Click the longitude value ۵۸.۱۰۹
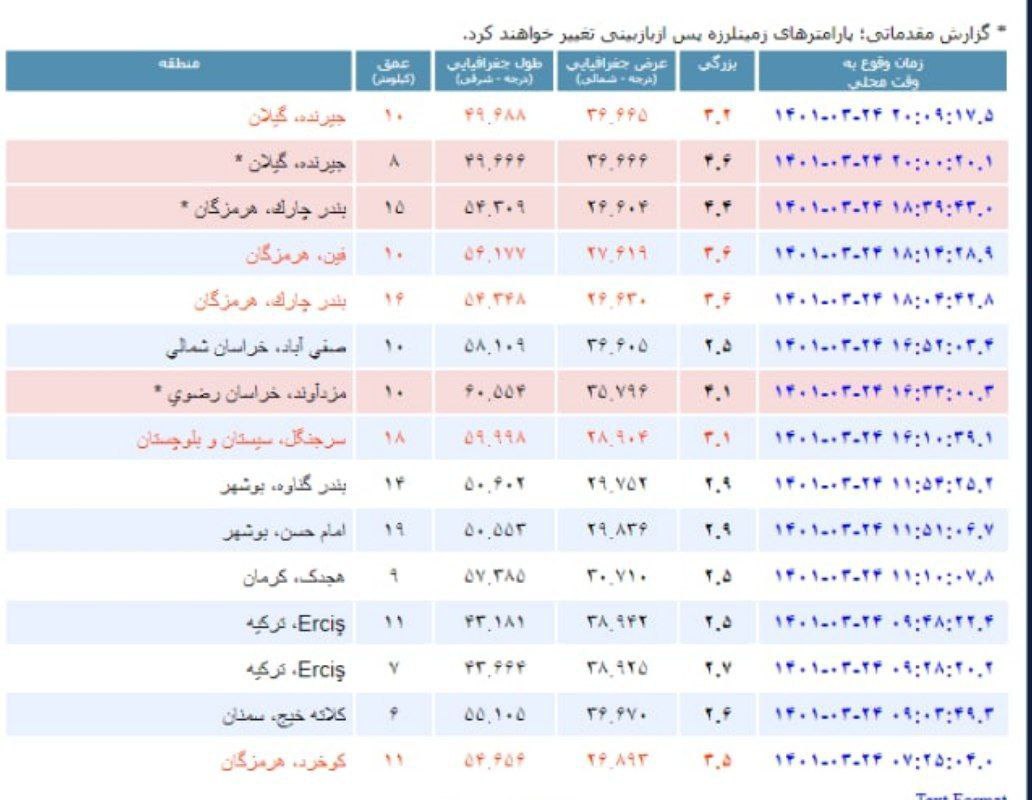The image size is (1032, 800). (x=494, y=346)
